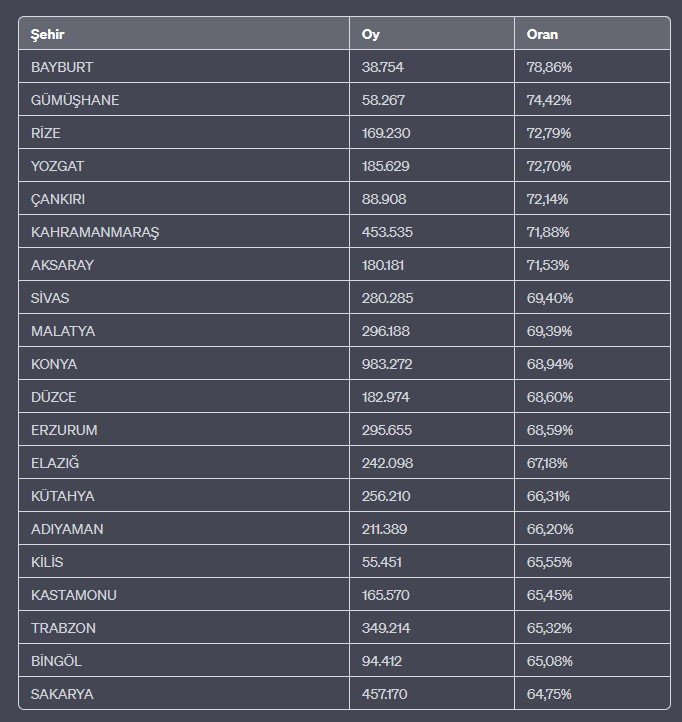Select the GÜMÜŞHANE row name

coord(75,100)
